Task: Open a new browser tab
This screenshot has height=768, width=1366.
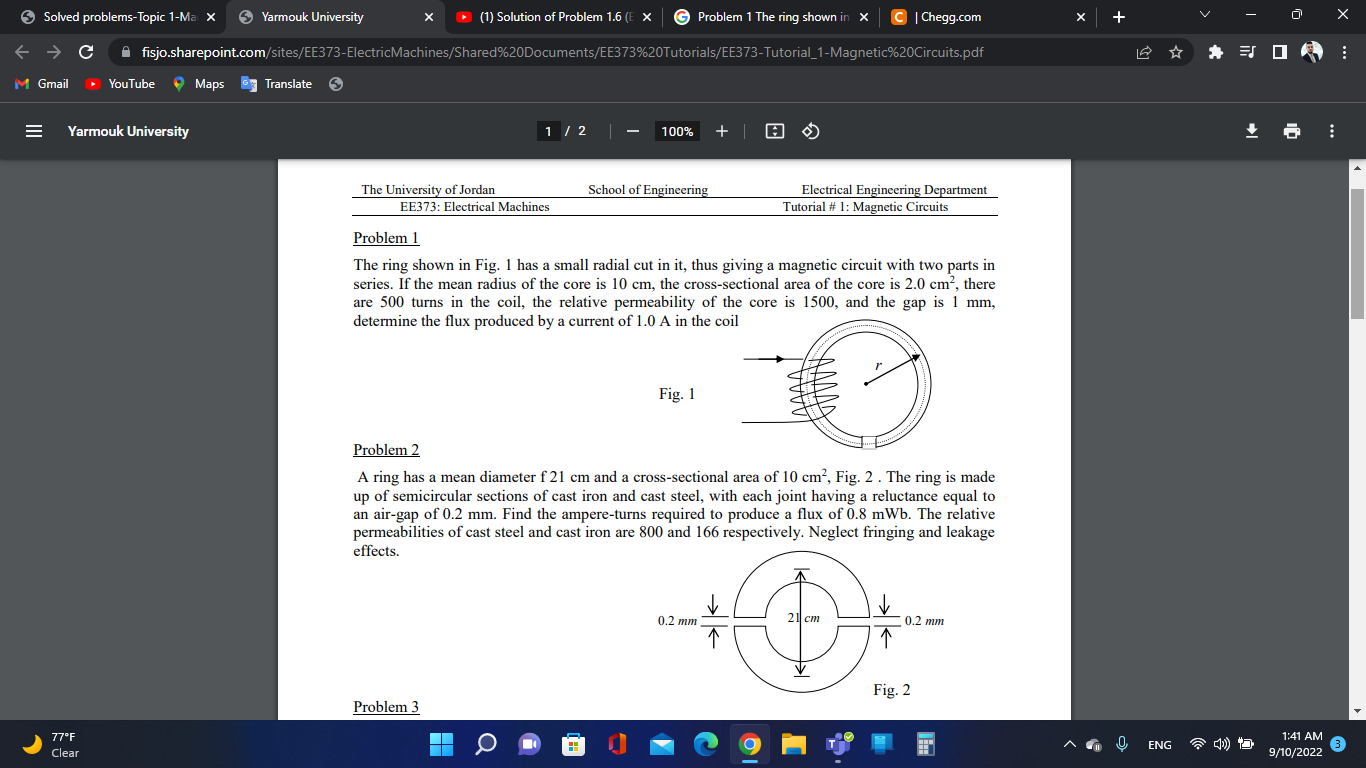Action: 1118,17
